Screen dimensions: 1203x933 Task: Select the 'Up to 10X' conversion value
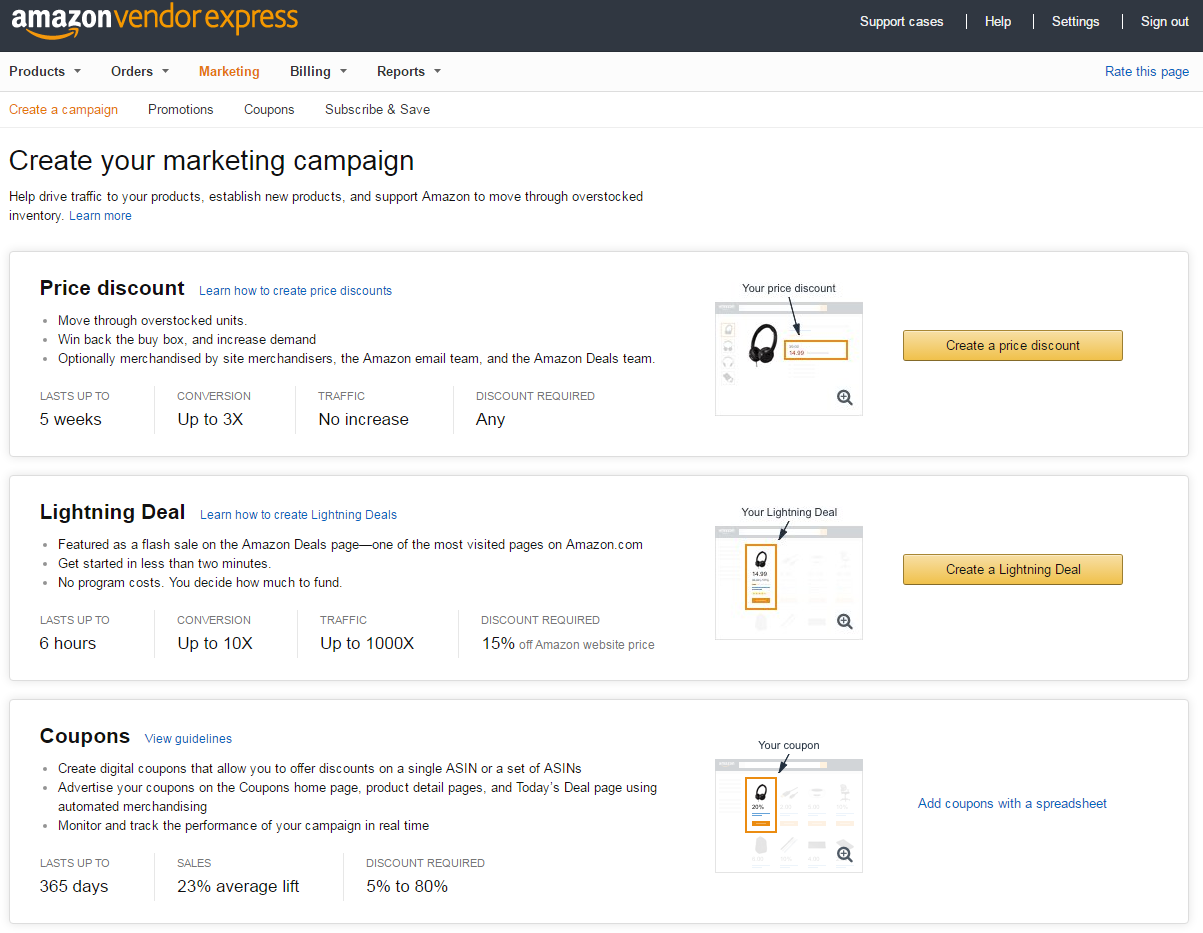(x=215, y=643)
